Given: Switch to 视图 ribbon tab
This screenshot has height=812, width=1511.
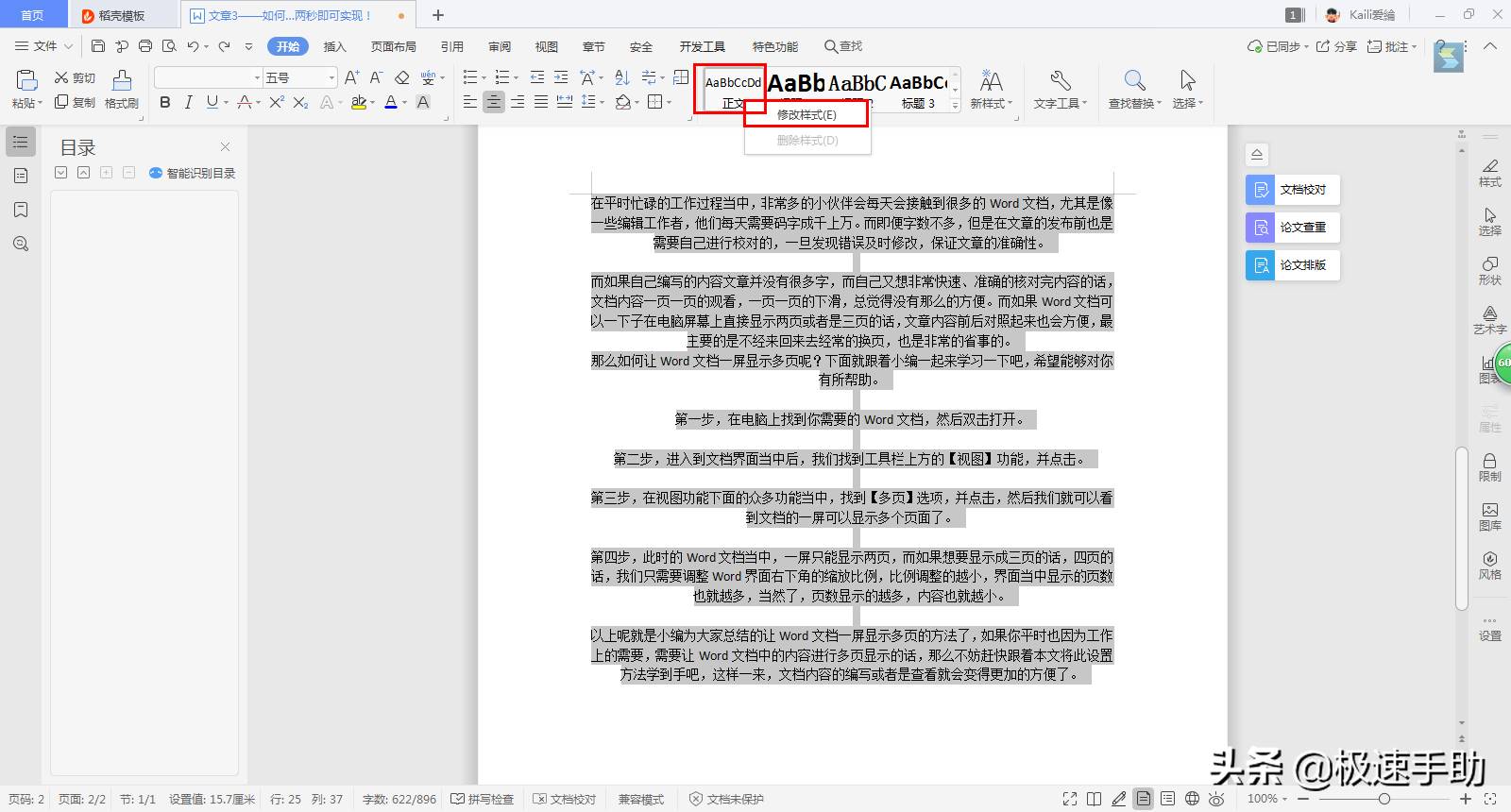Looking at the screenshot, I should pos(546,46).
